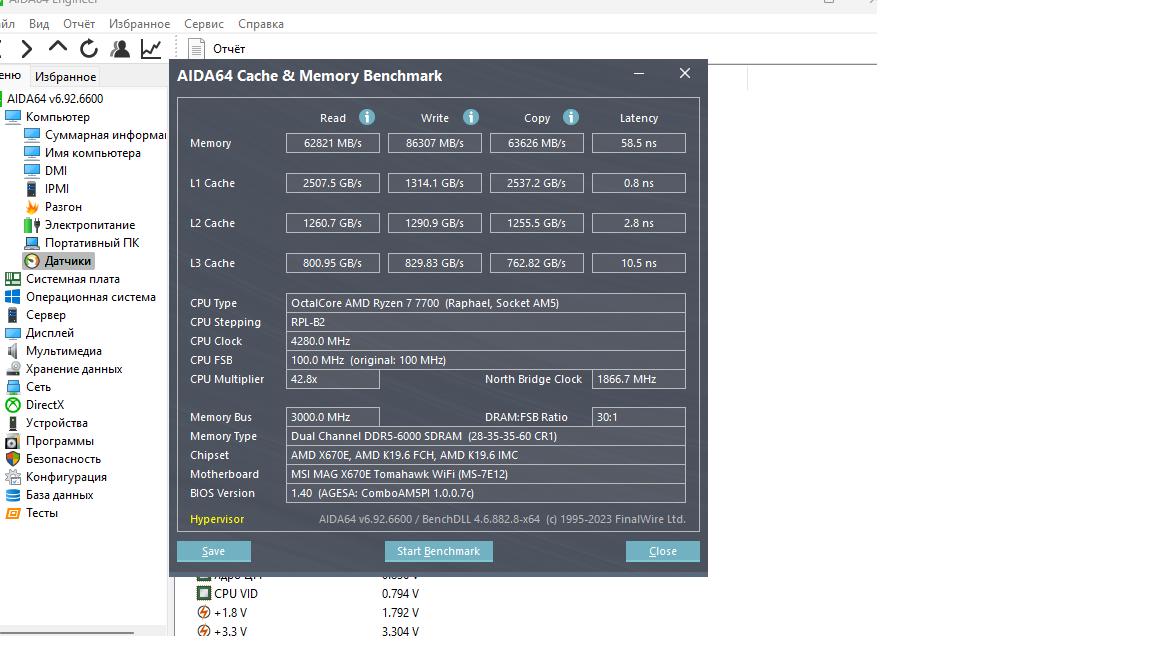Click Memory Read value 62821 MB/s

[x=333, y=143]
